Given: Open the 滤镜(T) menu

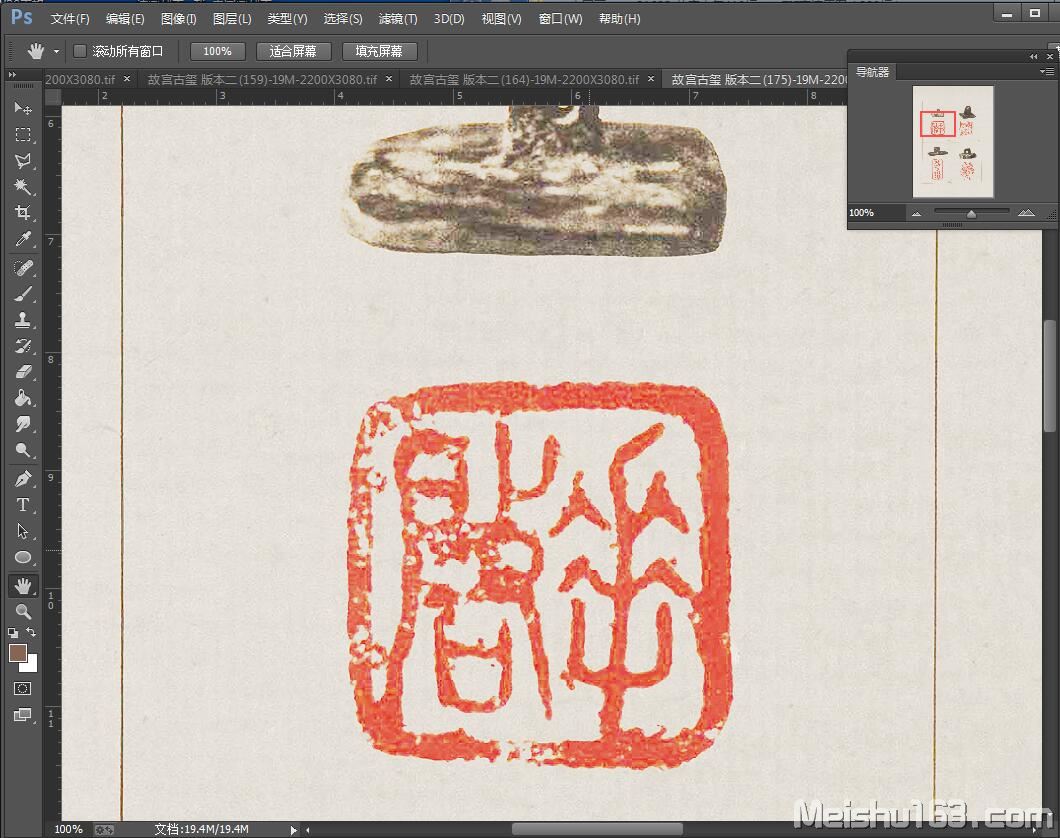Looking at the screenshot, I should [398, 19].
